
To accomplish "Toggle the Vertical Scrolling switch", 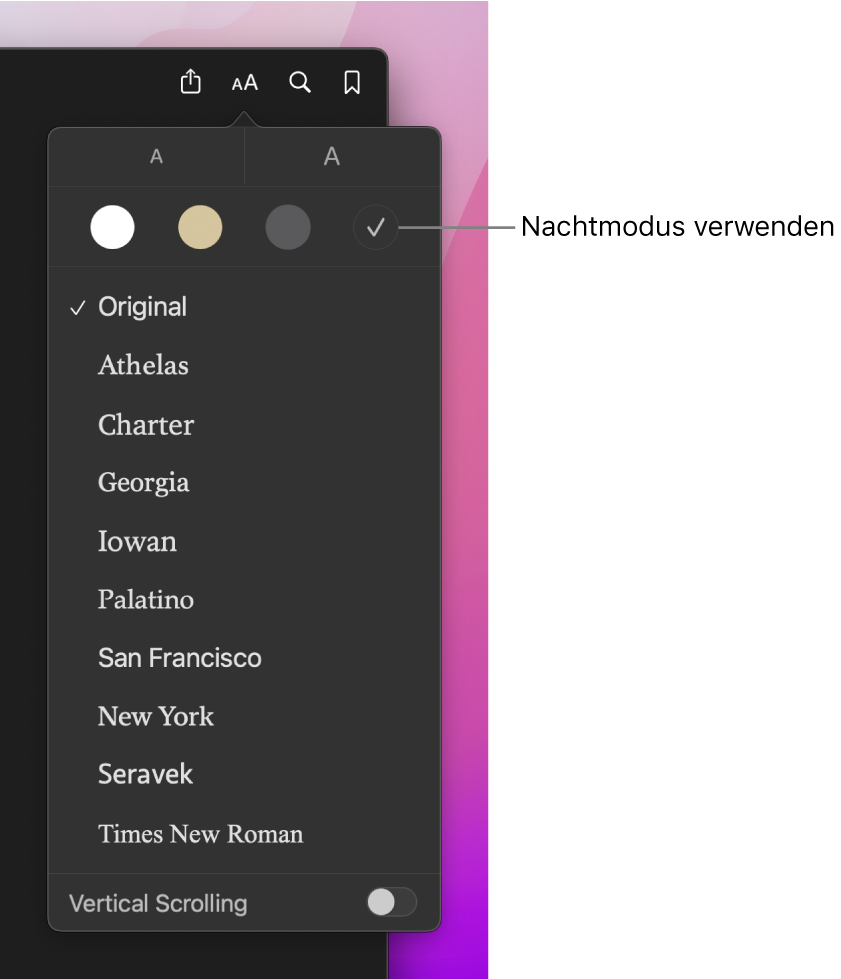I will tap(391, 902).
